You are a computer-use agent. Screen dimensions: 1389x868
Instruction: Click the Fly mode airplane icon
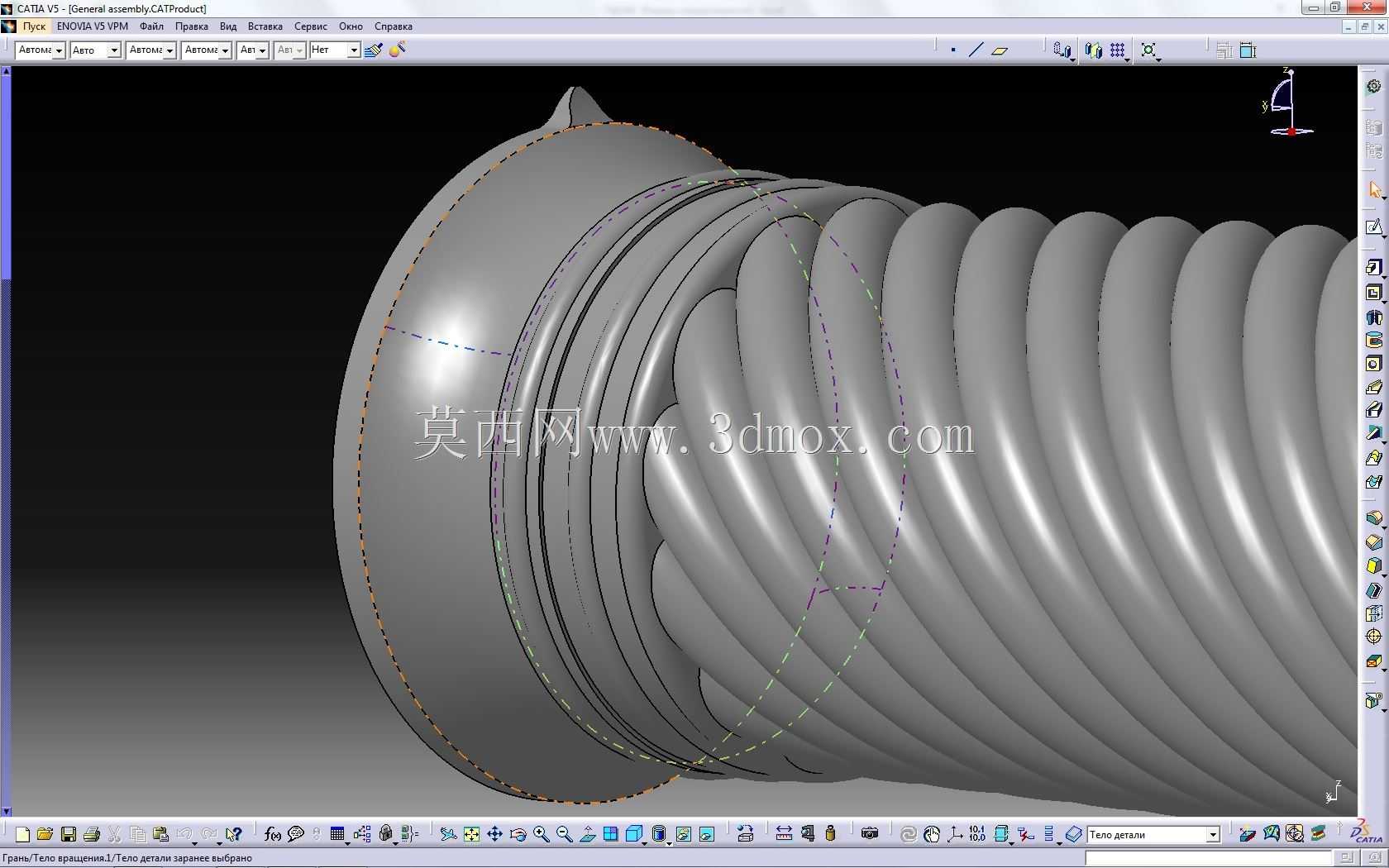click(448, 834)
